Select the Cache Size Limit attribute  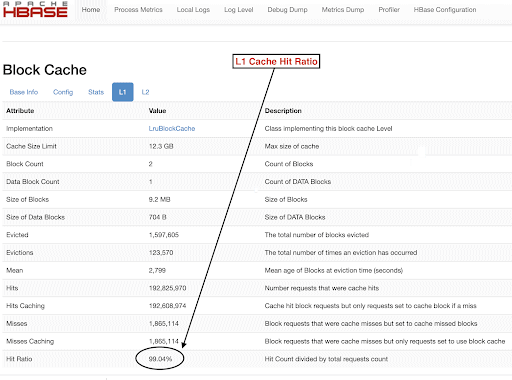[31, 146]
